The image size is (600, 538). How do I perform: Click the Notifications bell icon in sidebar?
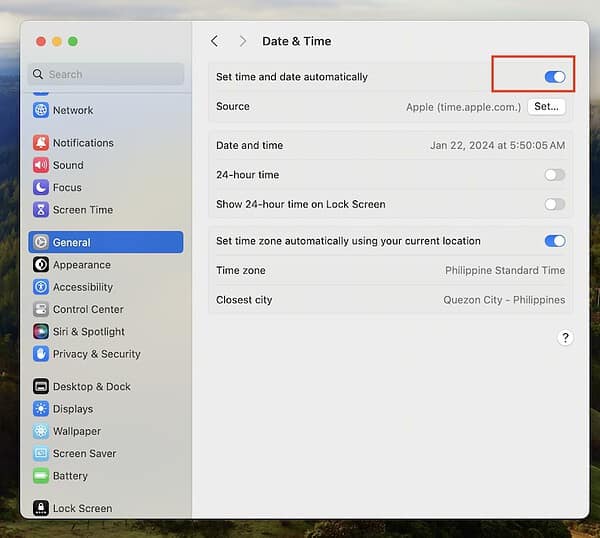(x=41, y=143)
